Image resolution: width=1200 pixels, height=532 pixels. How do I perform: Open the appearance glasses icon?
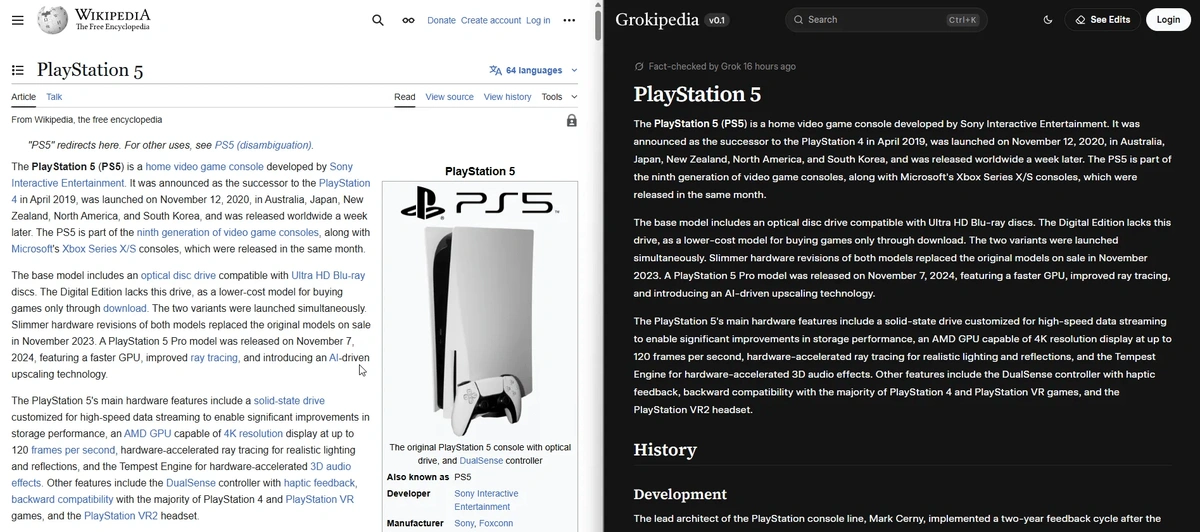(x=408, y=20)
